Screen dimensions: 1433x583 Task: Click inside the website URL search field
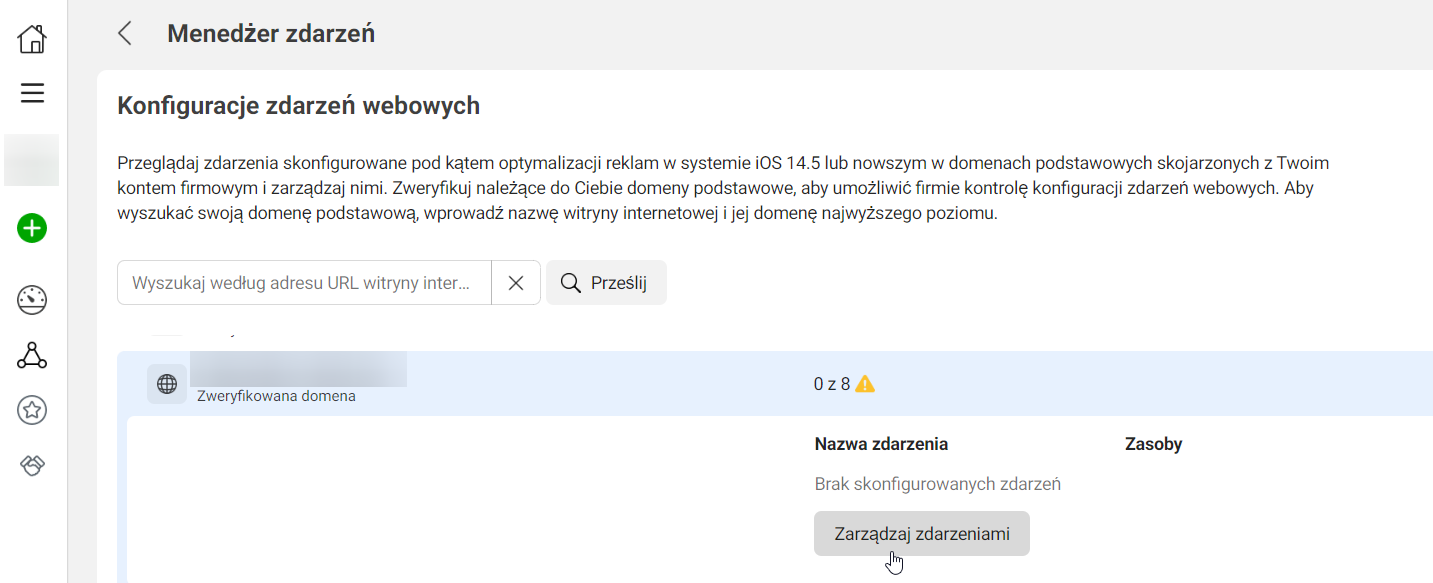point(300,282)
